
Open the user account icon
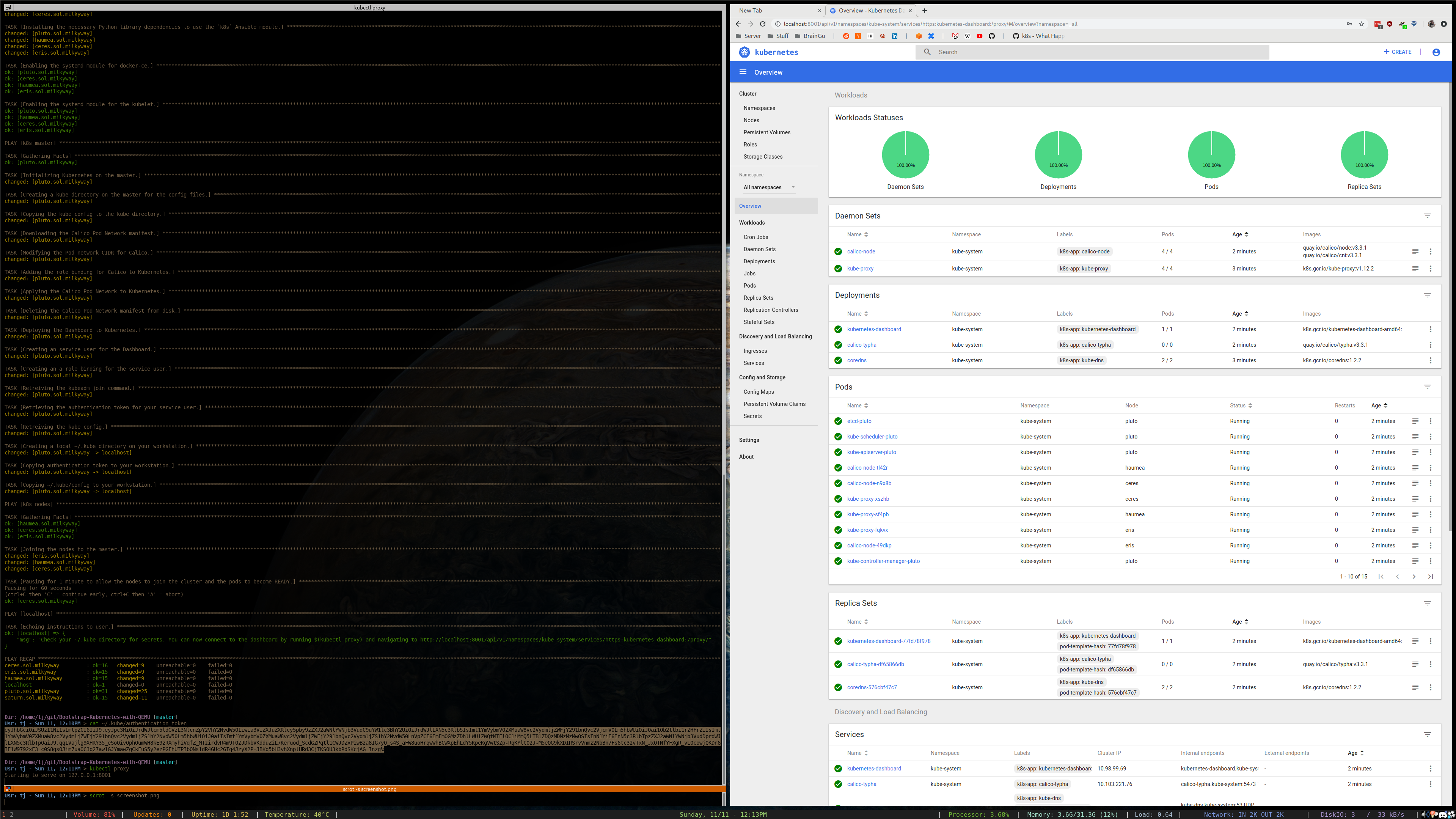click(x=1436, y=52)
